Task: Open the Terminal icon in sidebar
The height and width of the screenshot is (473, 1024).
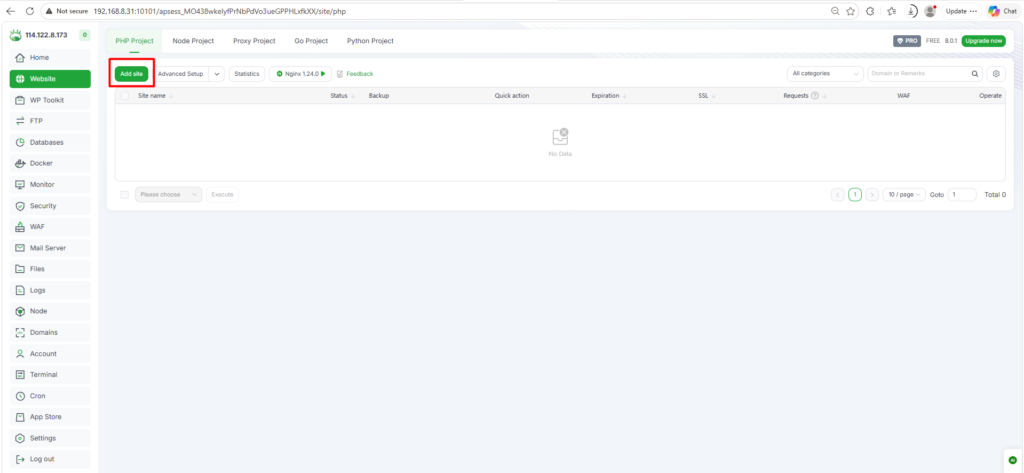Action: coord(20,374)
